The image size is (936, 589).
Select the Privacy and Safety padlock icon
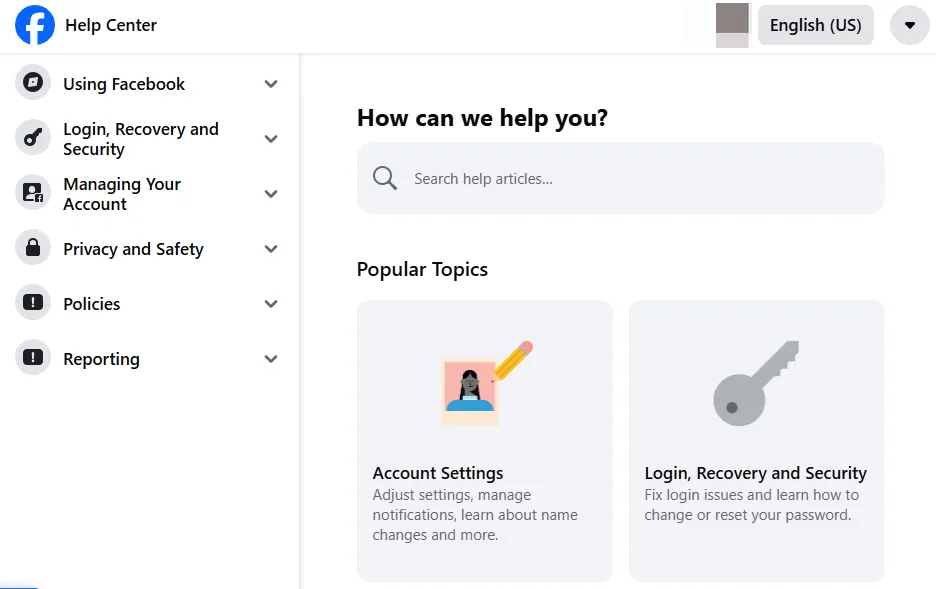32,248
